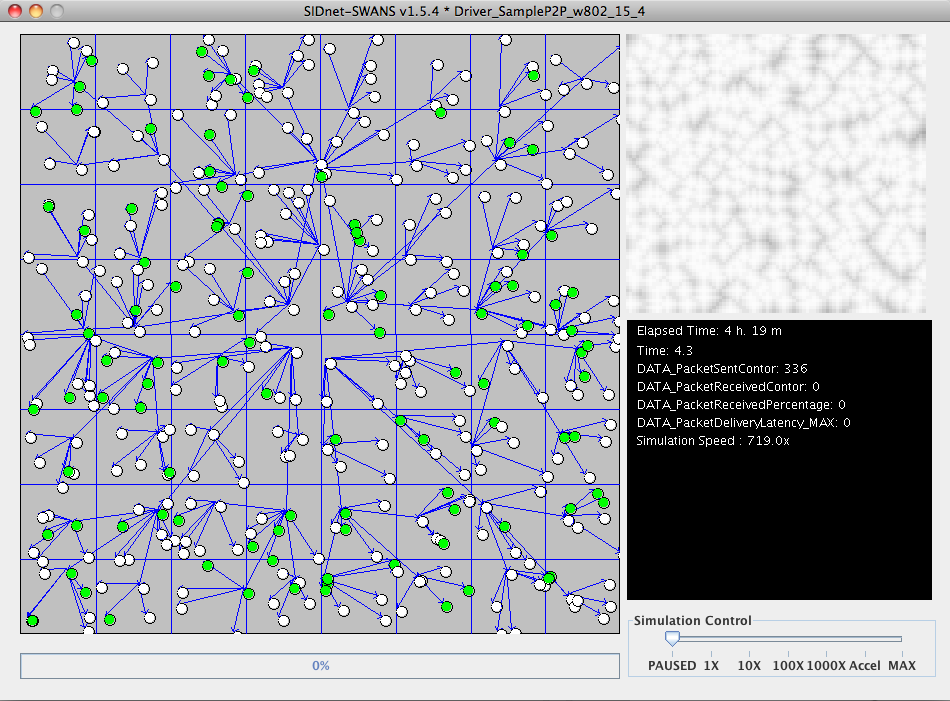
Task: Minimize the window using the yellow button
Action: [x=35, y=10]
